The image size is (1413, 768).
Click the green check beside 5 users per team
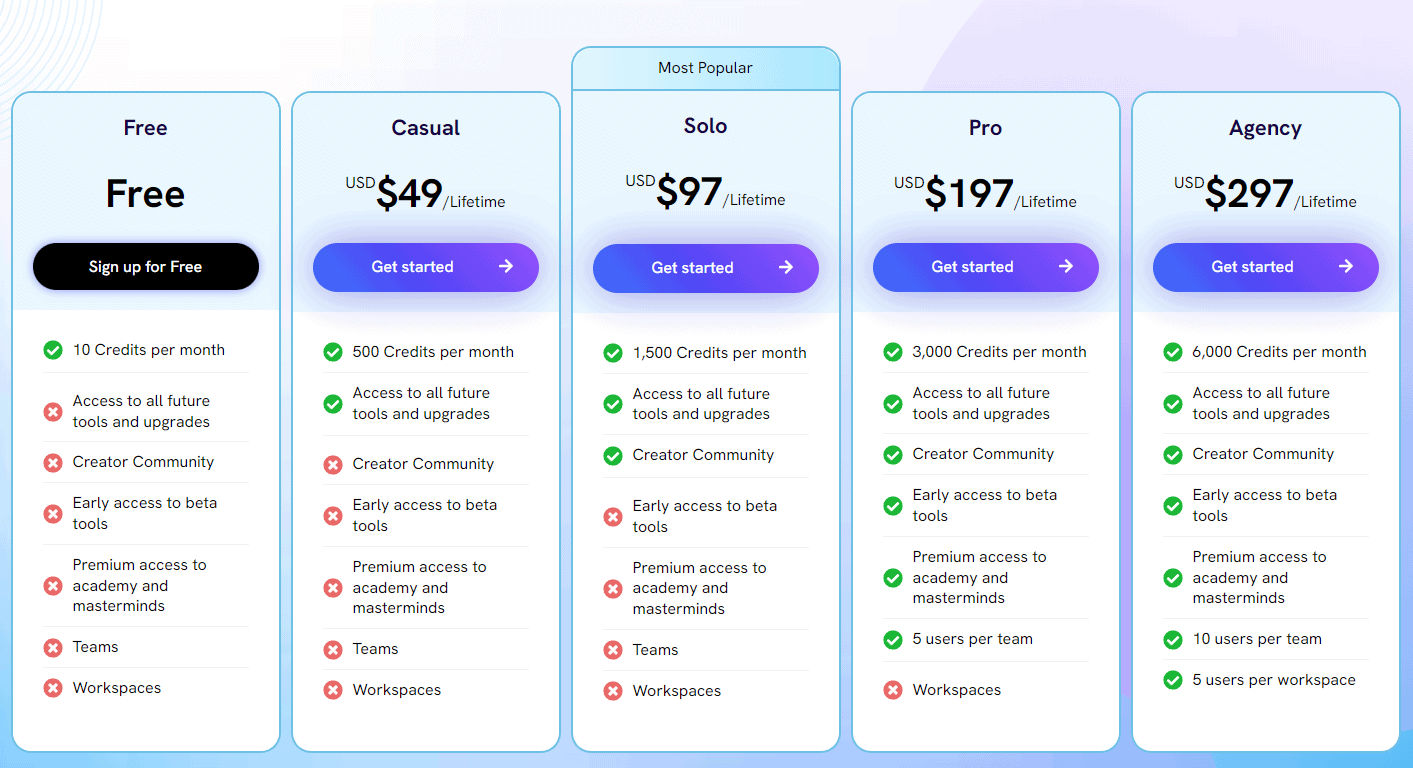click(x=893, y=639)
